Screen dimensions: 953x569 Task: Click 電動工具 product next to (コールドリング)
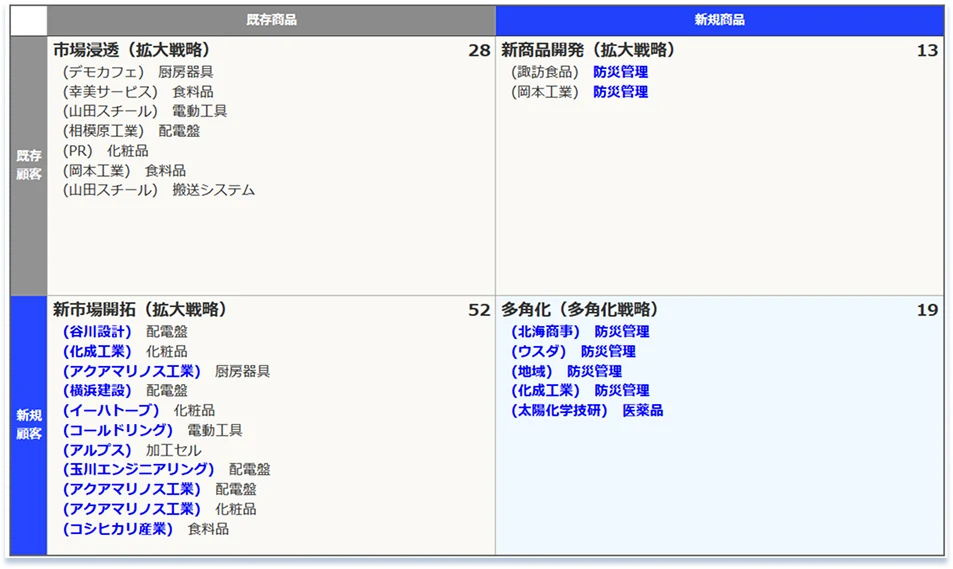(x=215, y=430)
